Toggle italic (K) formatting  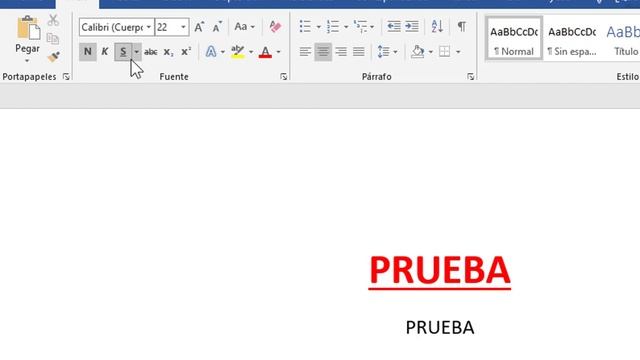[105, 52]
